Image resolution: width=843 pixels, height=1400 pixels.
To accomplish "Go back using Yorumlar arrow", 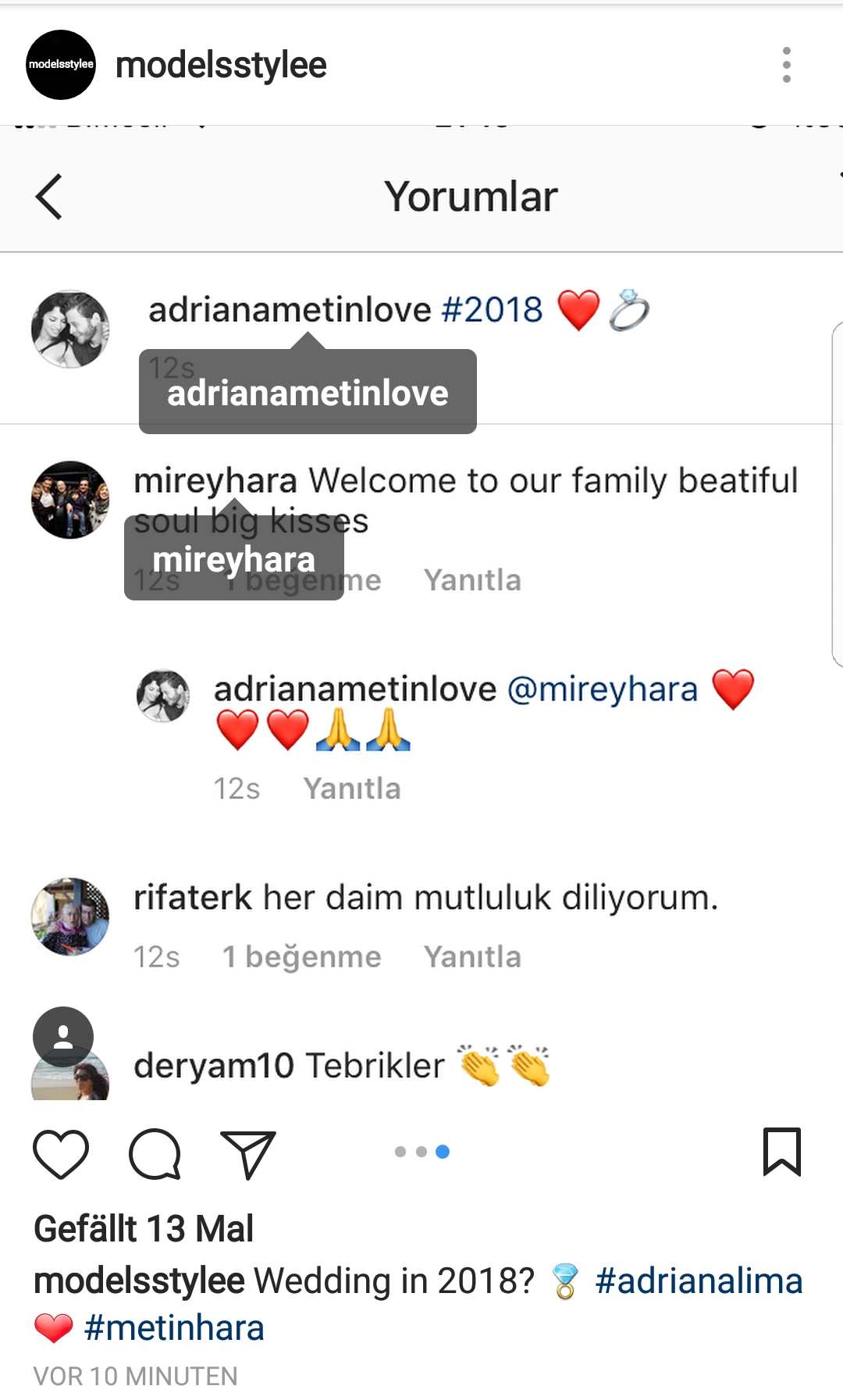I will (x=48, y=197).
